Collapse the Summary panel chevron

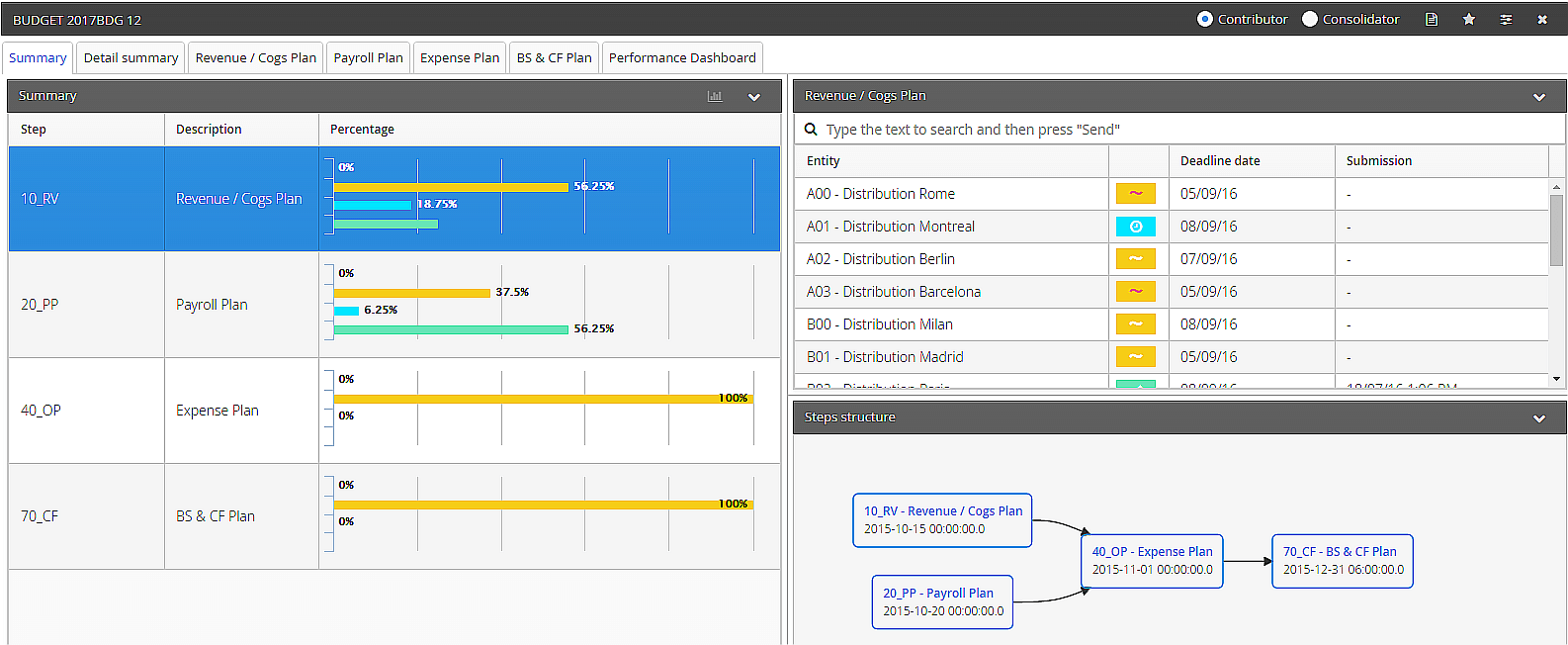754,97
